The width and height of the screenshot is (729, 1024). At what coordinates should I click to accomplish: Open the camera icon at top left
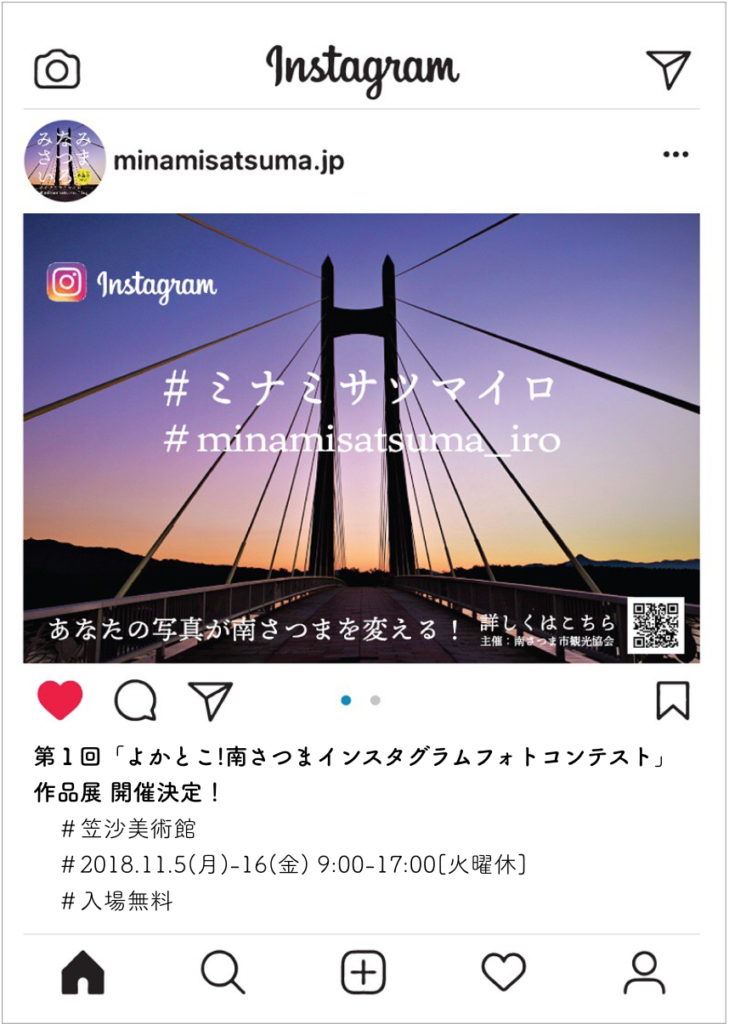pos(57,69)
